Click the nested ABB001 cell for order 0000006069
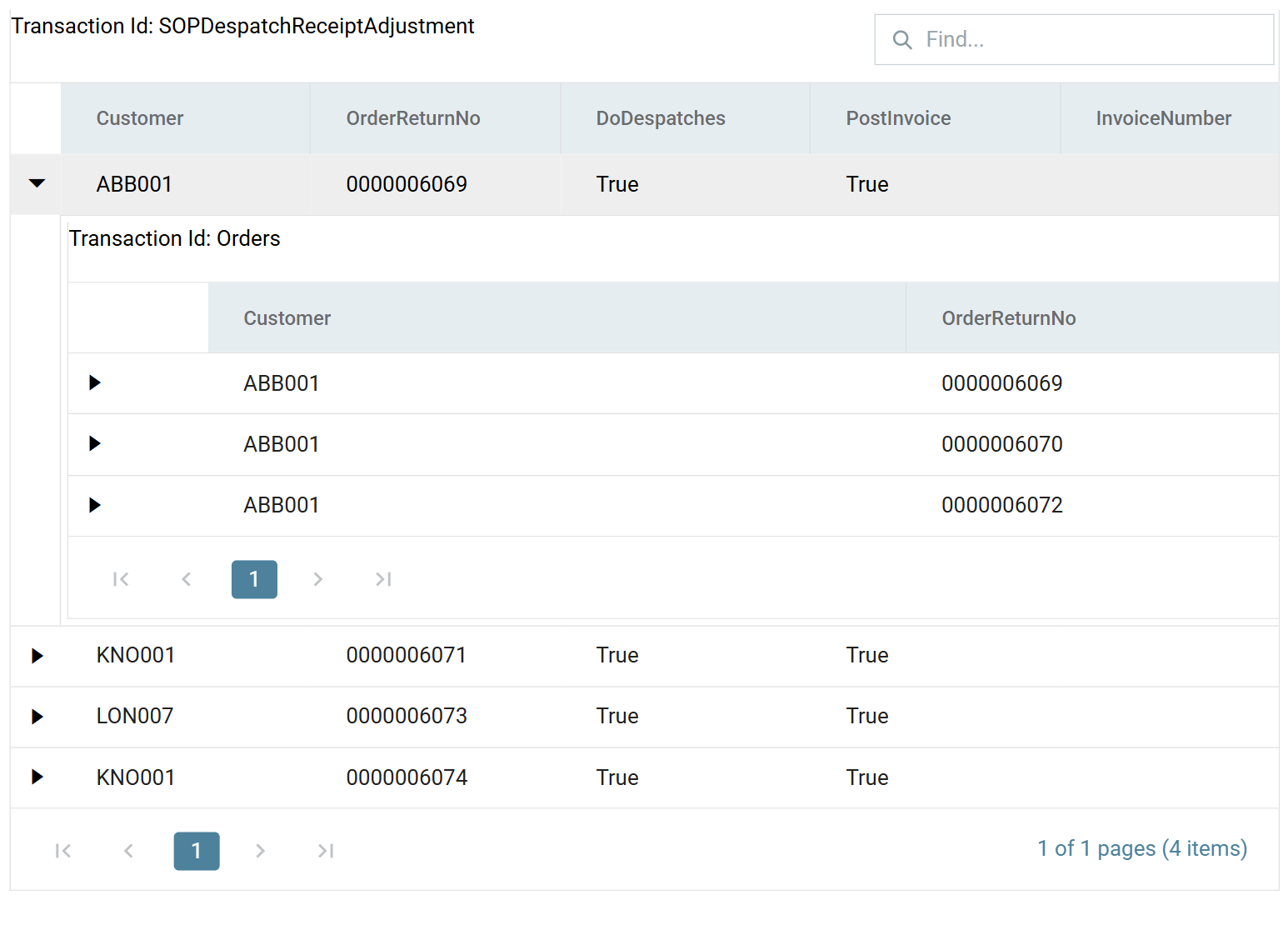Image resolution: width=1288 pixels, height=925 pixels. [x=557, y=383]
